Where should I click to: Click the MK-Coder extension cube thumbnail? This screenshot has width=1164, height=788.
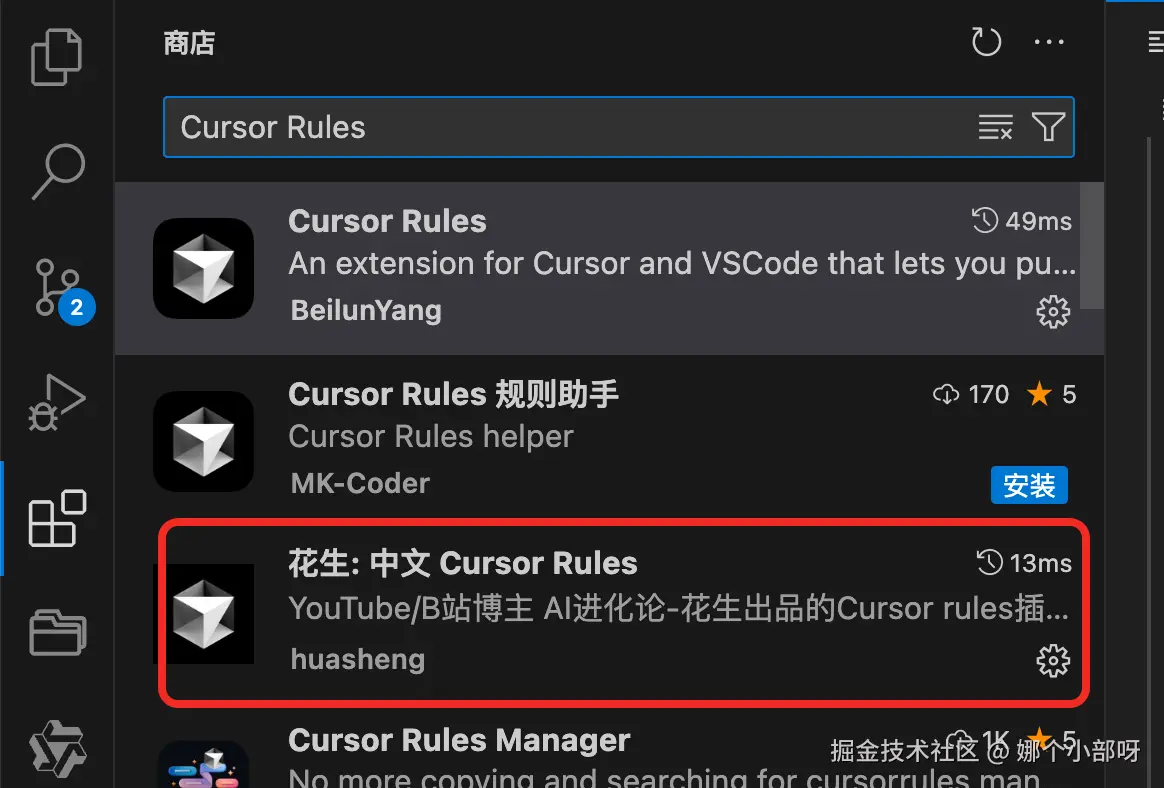click(x=203, y=441)
